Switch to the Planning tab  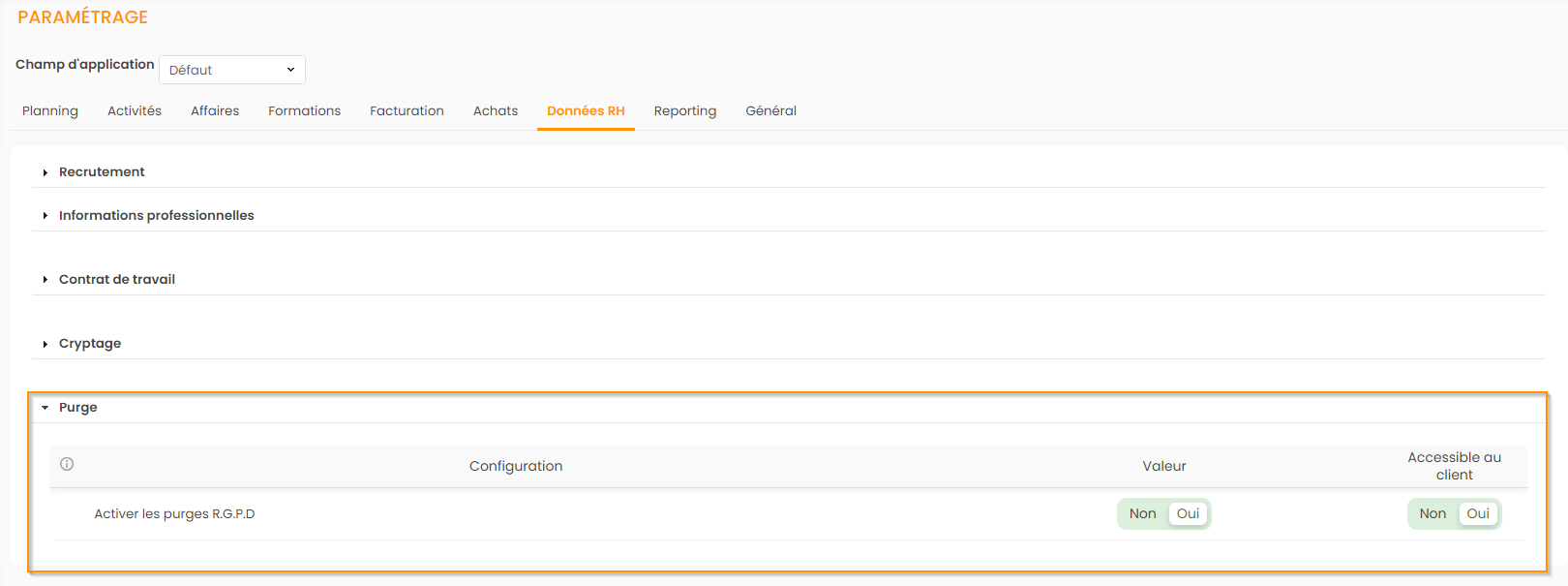click(x=50, y=111)
